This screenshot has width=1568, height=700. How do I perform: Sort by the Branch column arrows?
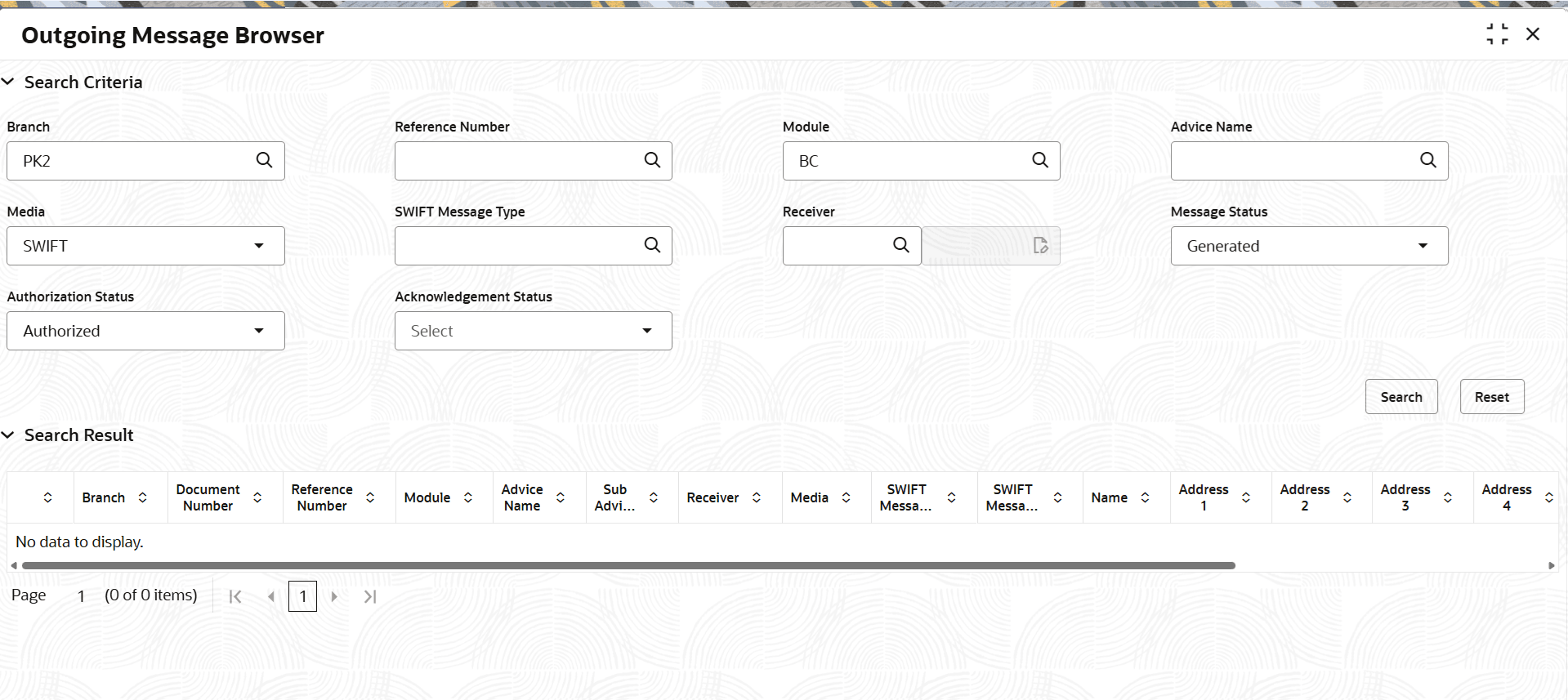[142, 497]
